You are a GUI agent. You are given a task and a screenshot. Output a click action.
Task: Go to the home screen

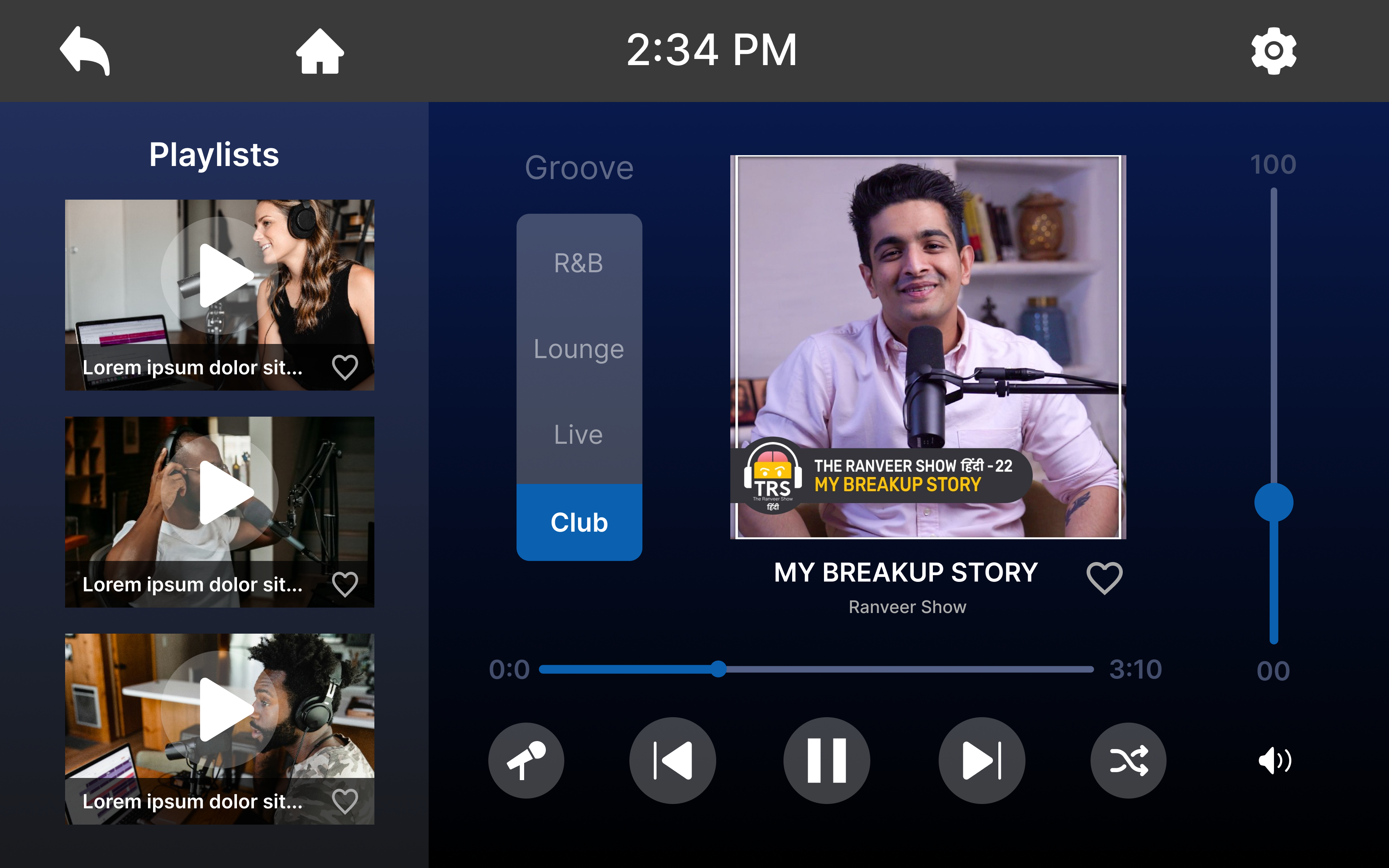click(320, 51)
